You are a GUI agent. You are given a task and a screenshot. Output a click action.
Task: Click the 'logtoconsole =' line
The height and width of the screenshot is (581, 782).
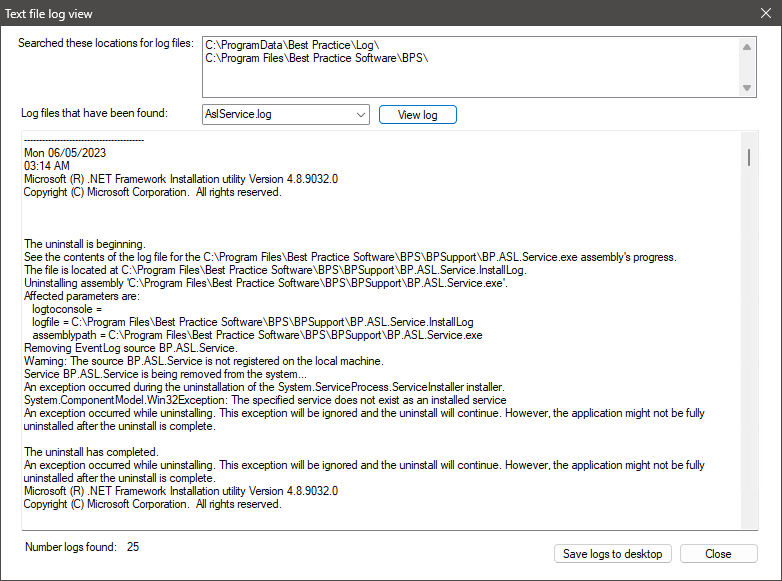pos(67,309)
